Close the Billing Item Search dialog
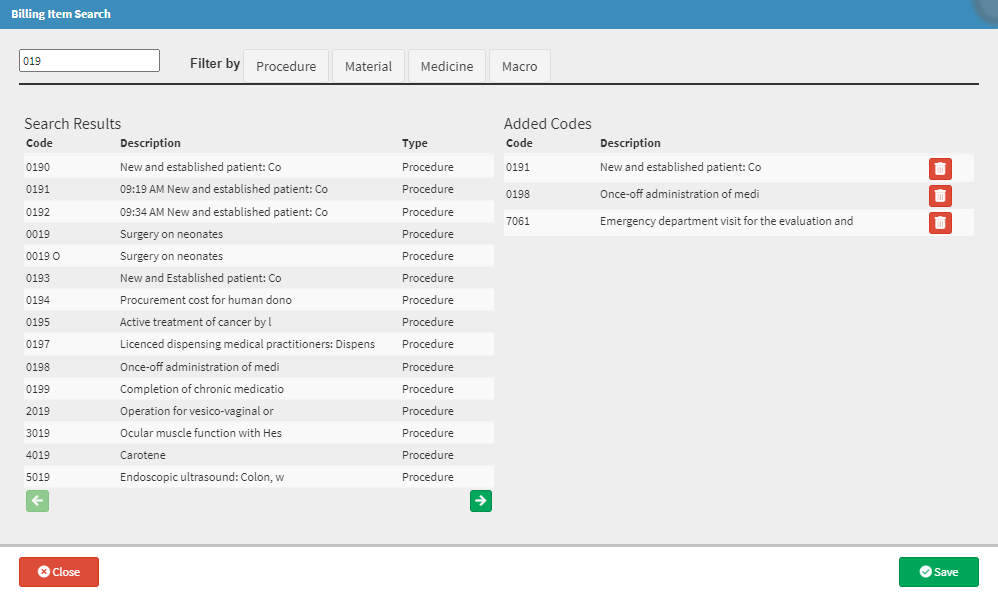The width and height of the screenshot is (998, 597). (59, 572)
